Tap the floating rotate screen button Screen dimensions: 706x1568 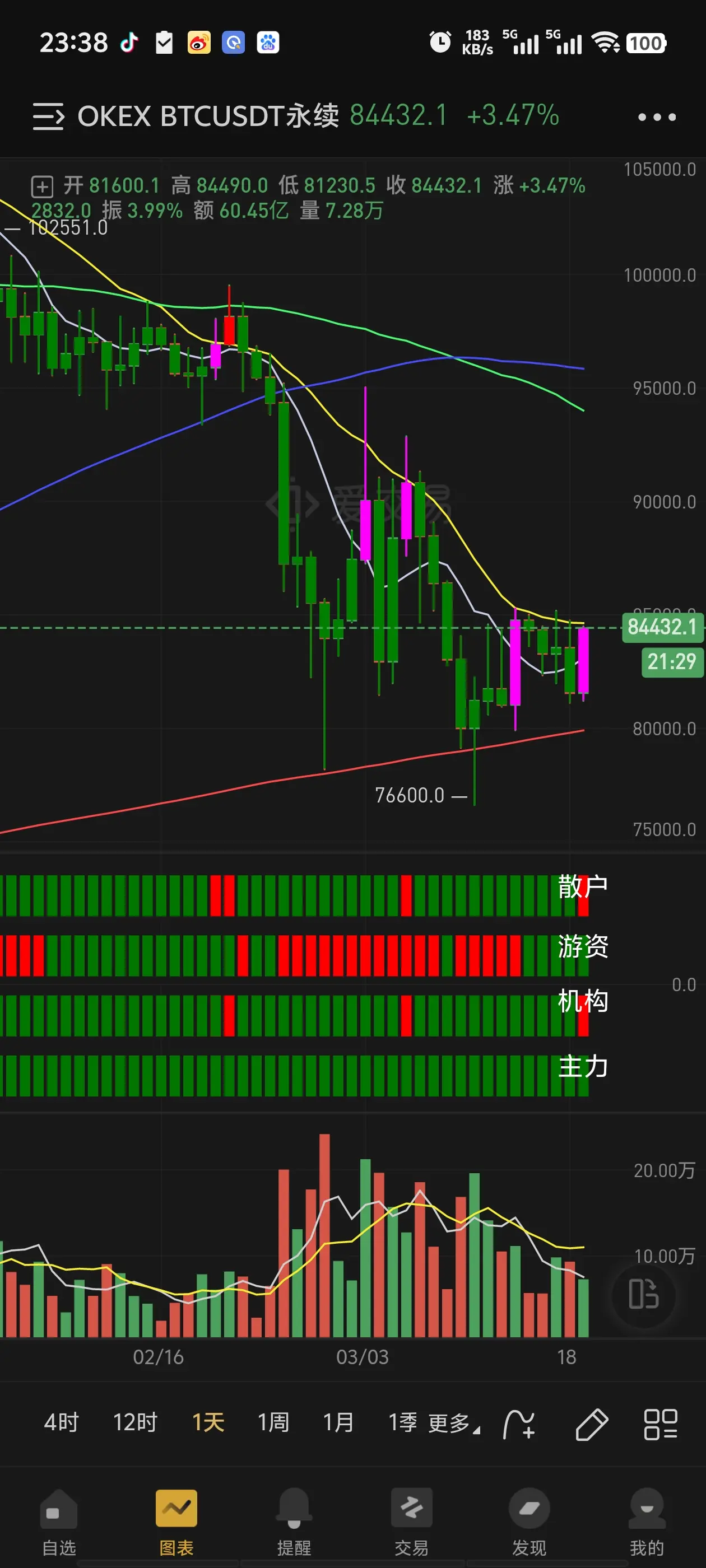click(644, 1294)
